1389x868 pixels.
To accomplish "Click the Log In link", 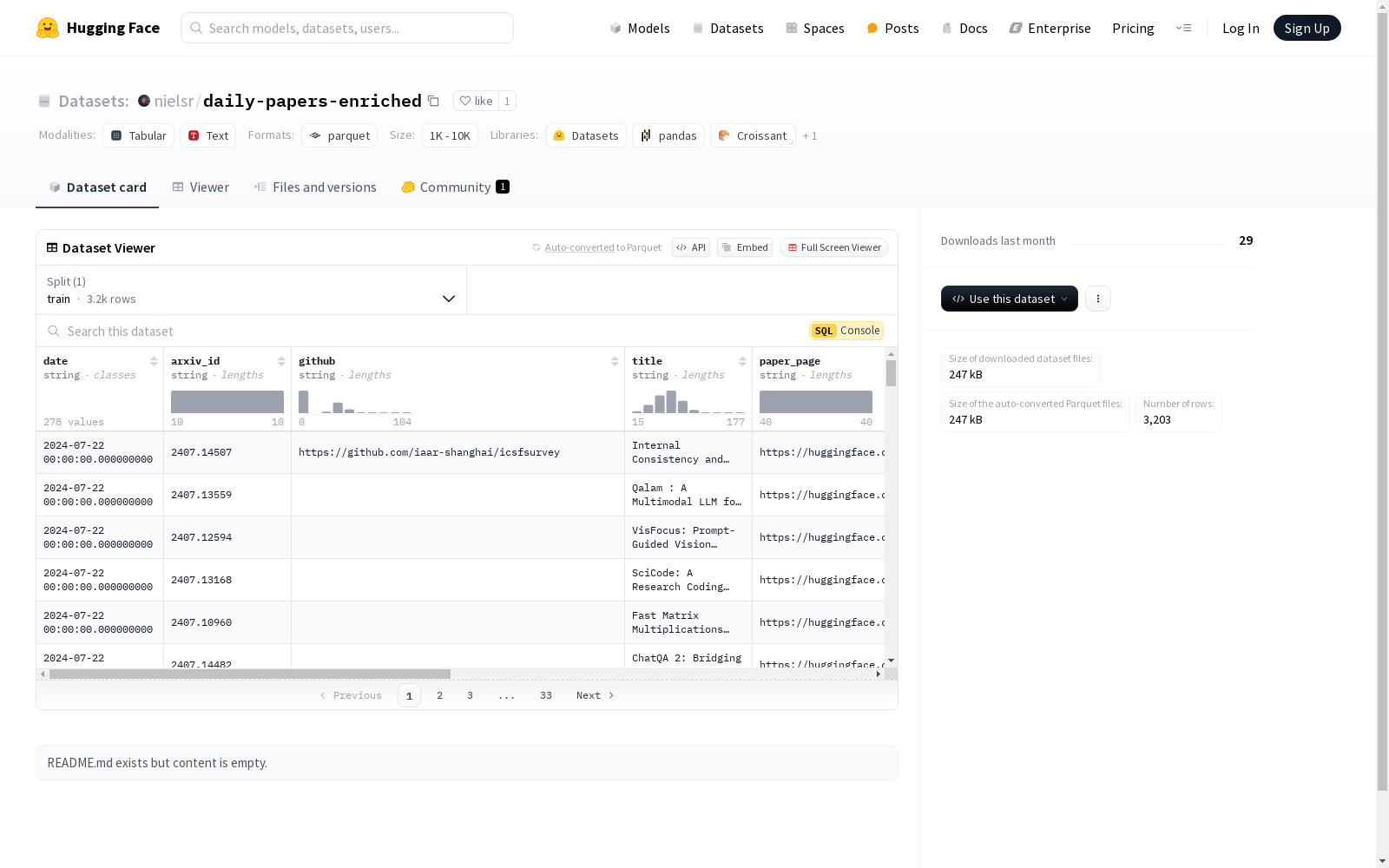I will [1241, 28].
